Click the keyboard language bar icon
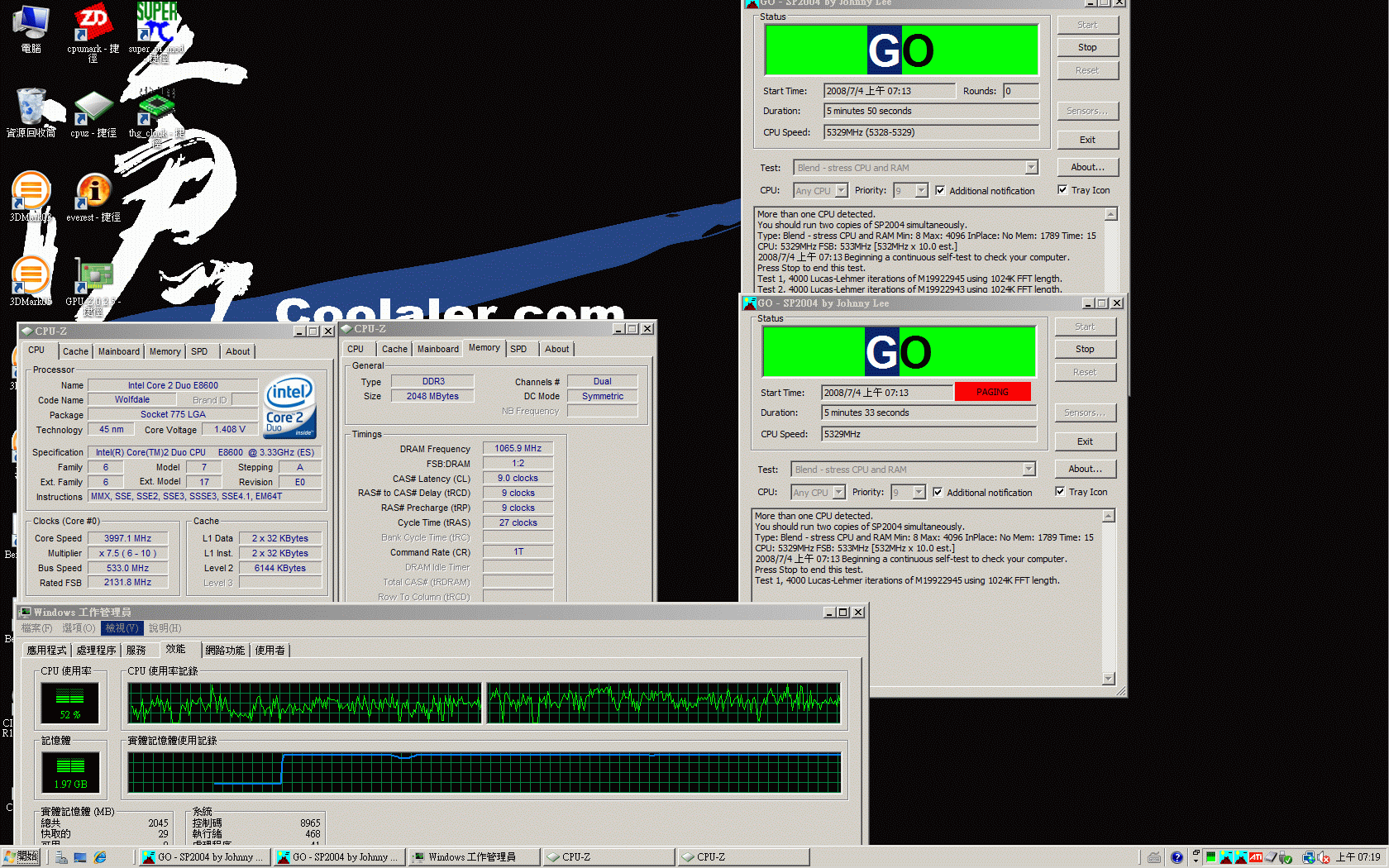This screenshot has width=1389, height=868. click(1153, 857)
